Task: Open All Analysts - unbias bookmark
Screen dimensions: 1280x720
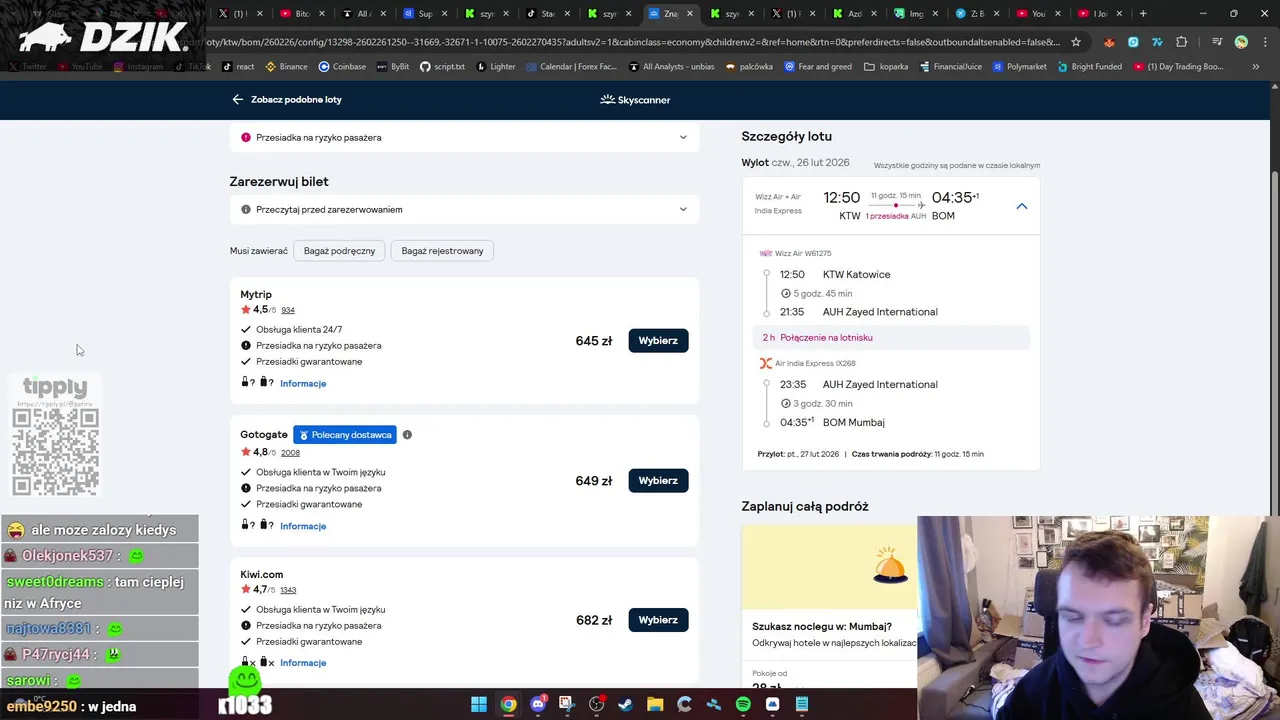Action: pos(671,67)
